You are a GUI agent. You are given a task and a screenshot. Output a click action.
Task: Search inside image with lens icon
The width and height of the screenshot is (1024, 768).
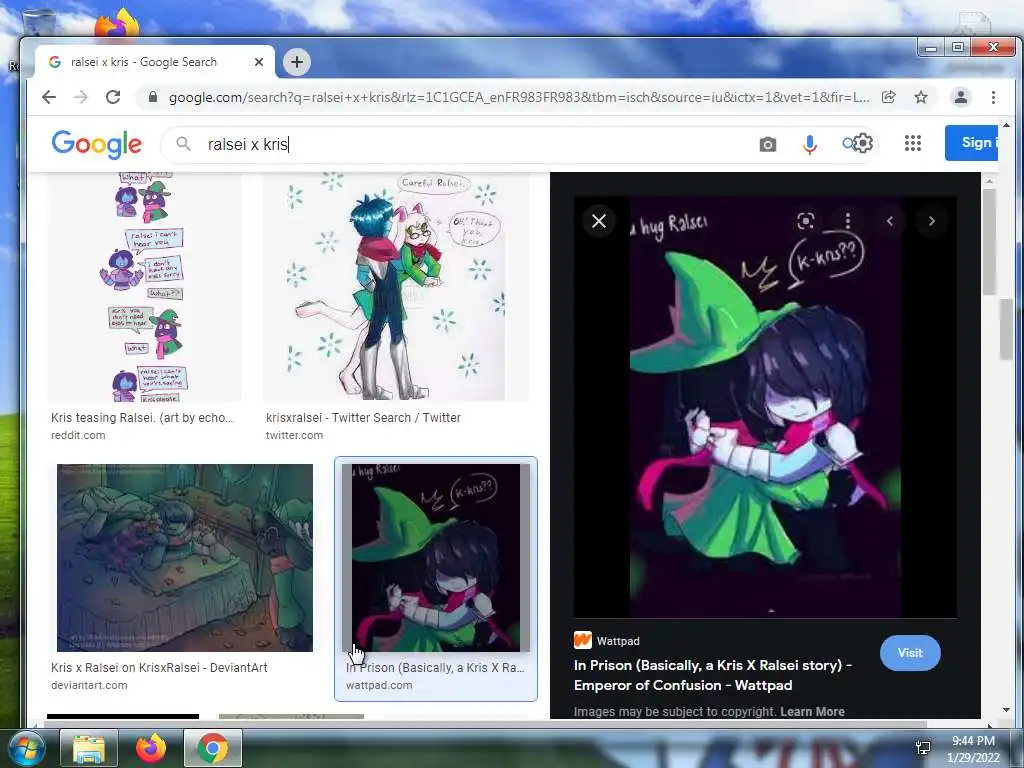point(806,221)
